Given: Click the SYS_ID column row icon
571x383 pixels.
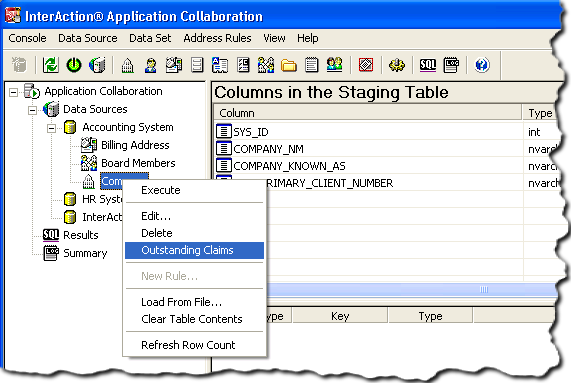Looking at the screenshot, I should coord(224,131).
